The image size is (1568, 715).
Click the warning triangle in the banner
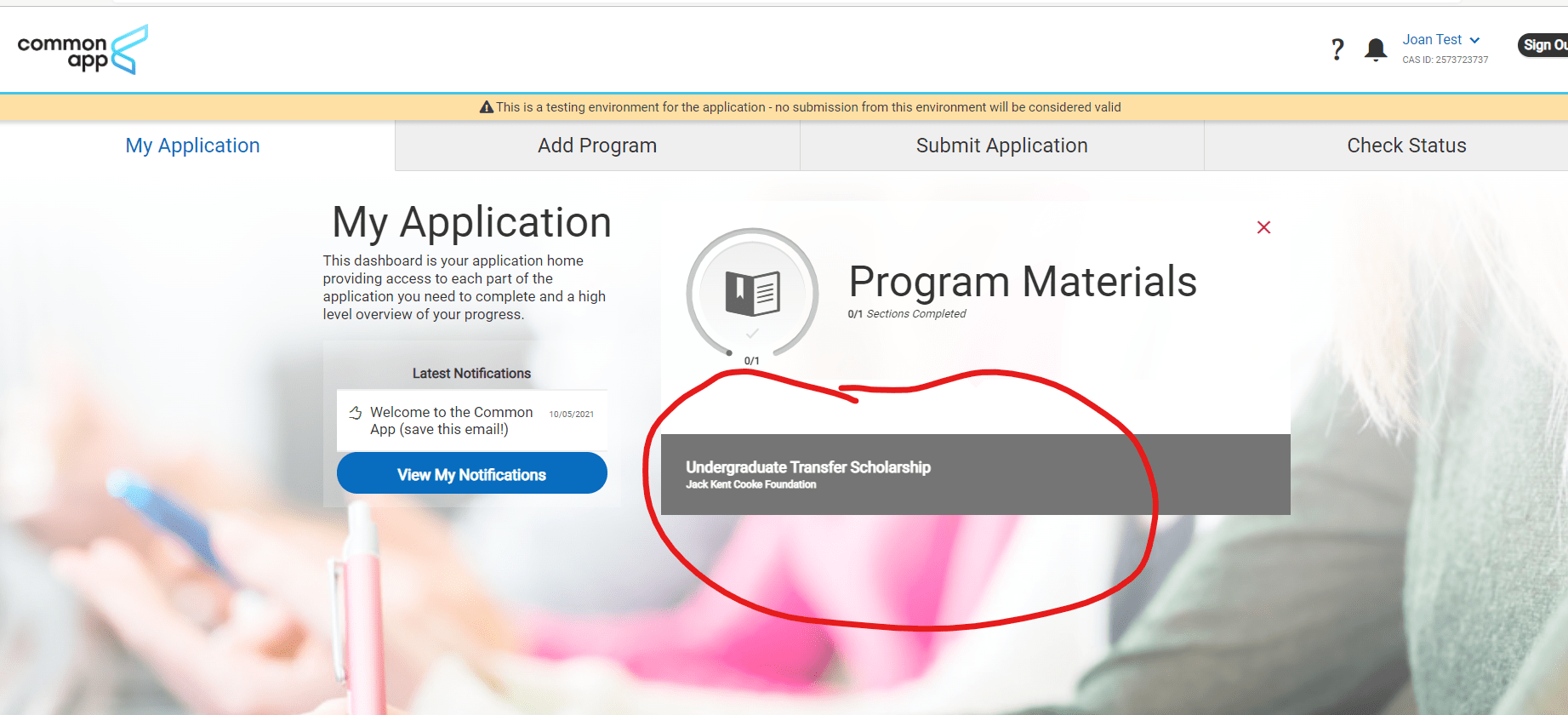tap(487, 107)
